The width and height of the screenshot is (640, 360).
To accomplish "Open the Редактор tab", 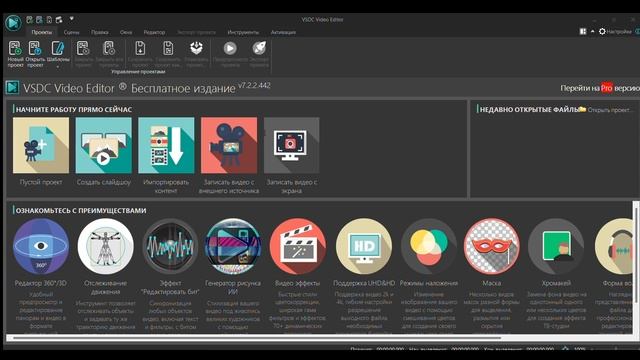I will 154,32.
